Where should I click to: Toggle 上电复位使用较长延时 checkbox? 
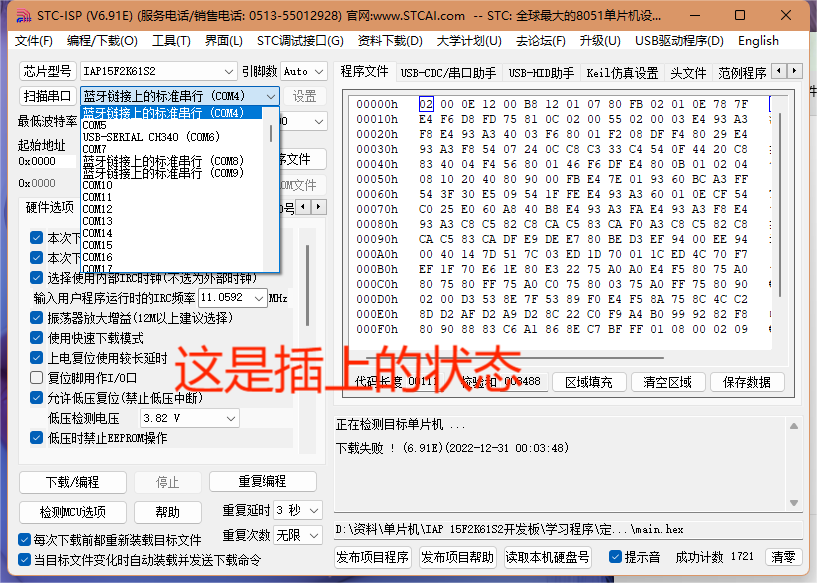(x=36, y=358)
